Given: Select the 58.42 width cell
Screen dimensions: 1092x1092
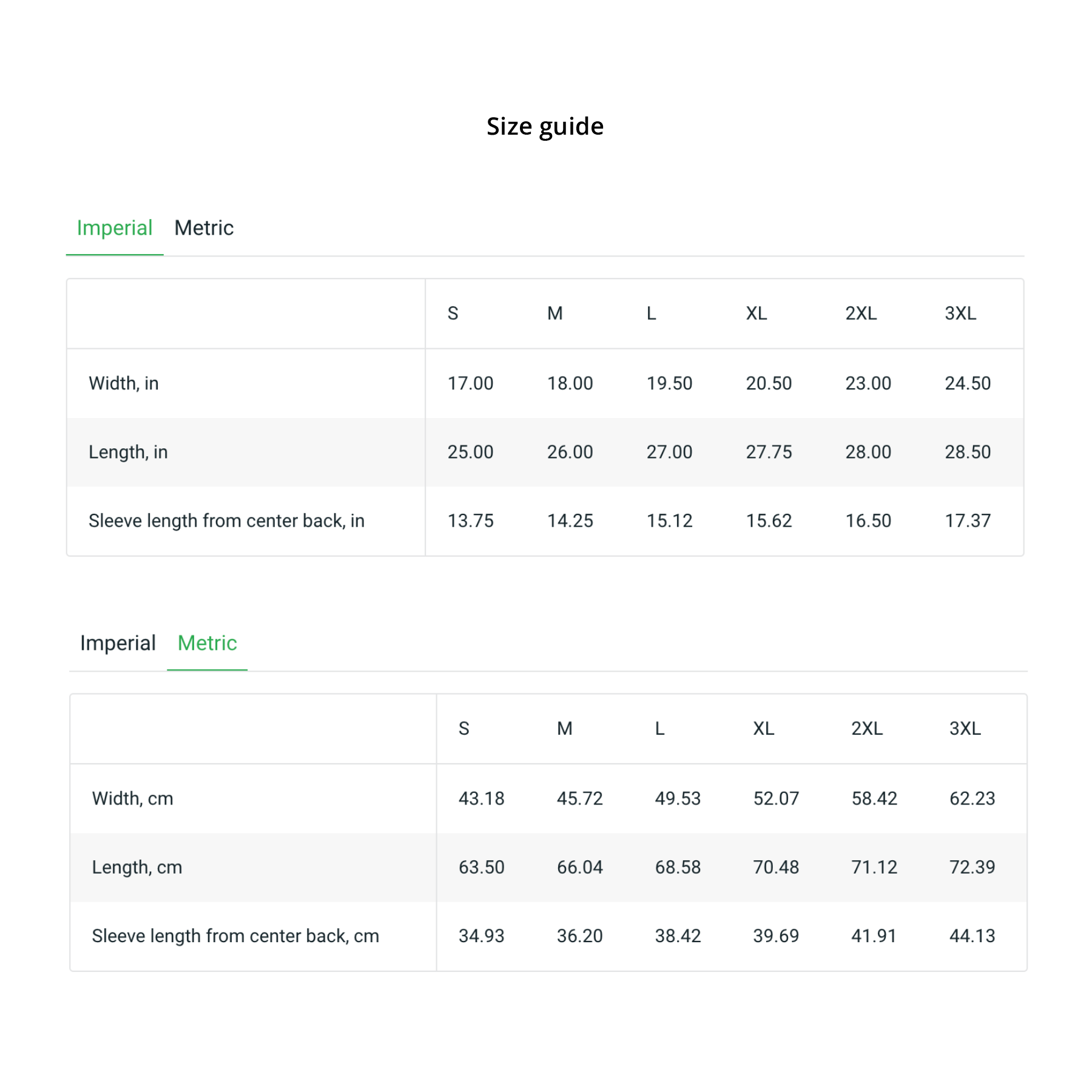Looking at the screenshot, I should click(874, 798).
